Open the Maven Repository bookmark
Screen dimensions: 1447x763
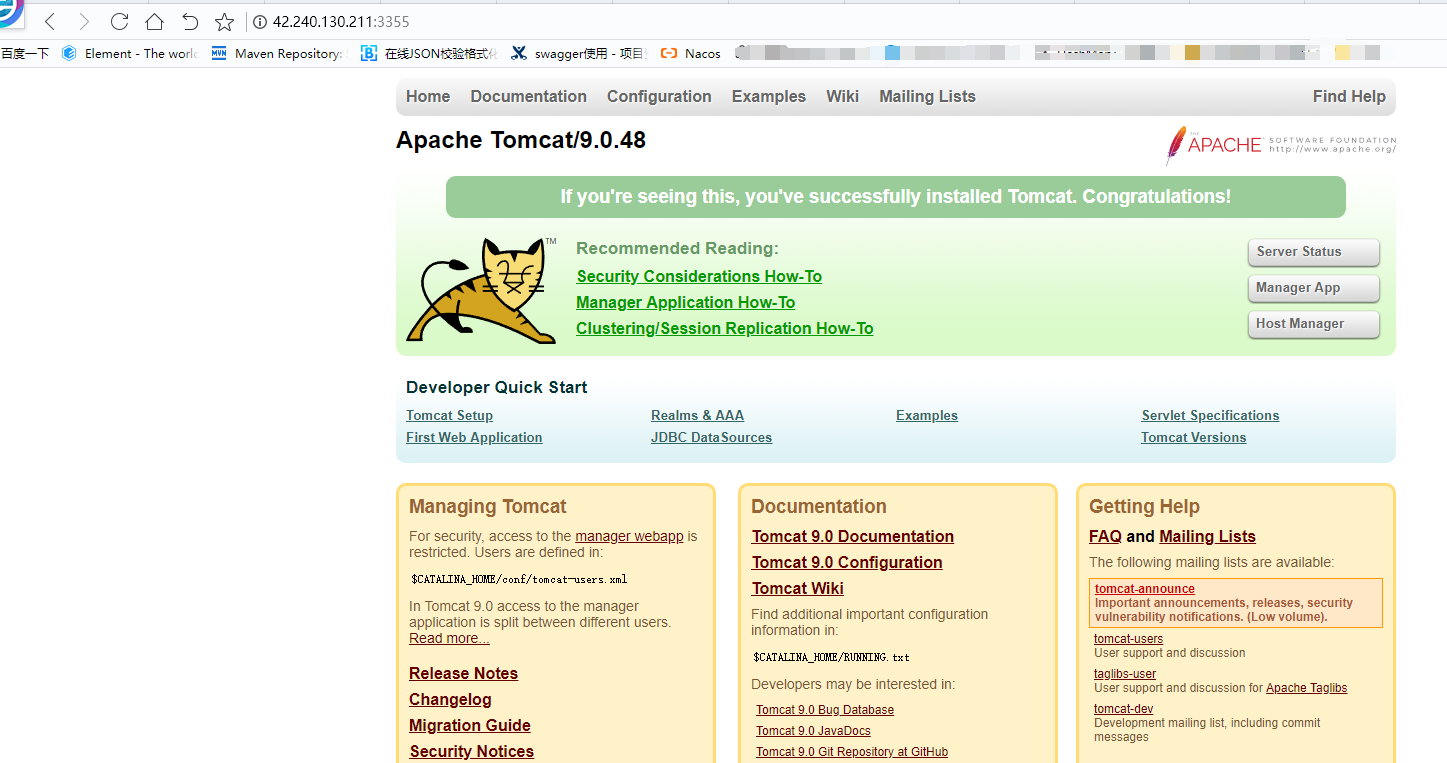click(x=277, y=54)
